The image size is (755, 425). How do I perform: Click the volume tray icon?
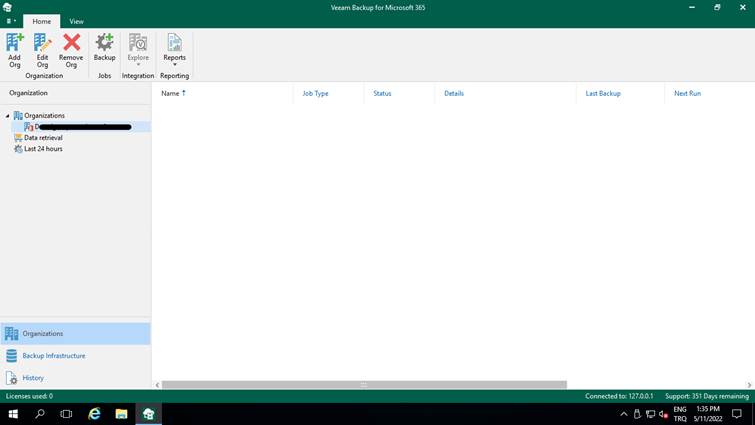pos(664,414)
